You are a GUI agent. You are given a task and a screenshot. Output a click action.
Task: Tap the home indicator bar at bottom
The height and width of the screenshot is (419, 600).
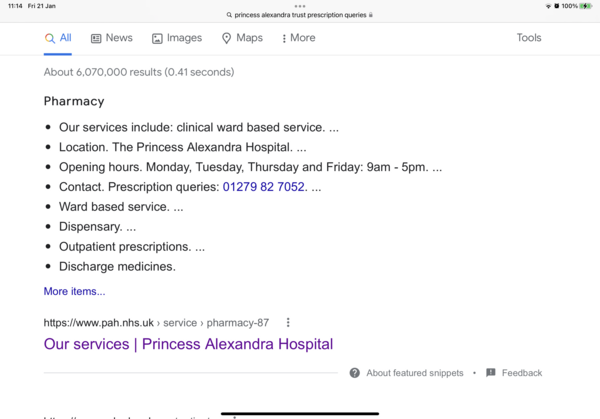[300, 413]
